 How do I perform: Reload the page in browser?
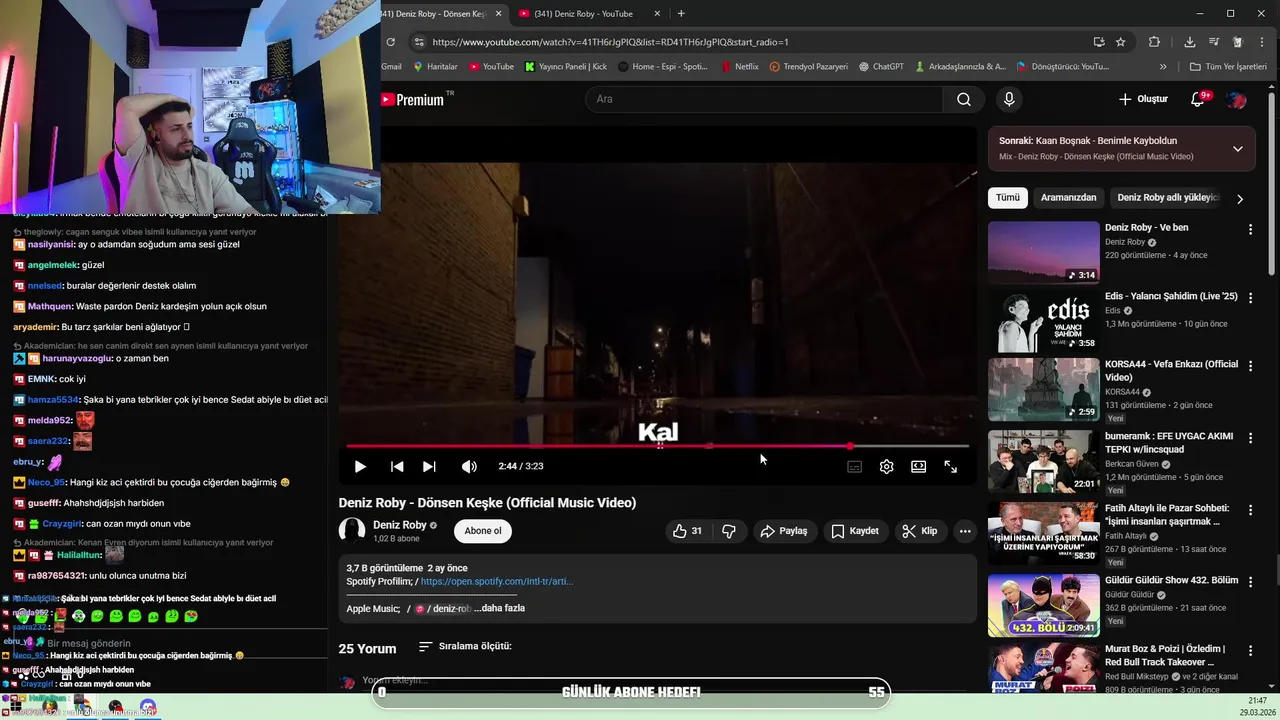390,42
